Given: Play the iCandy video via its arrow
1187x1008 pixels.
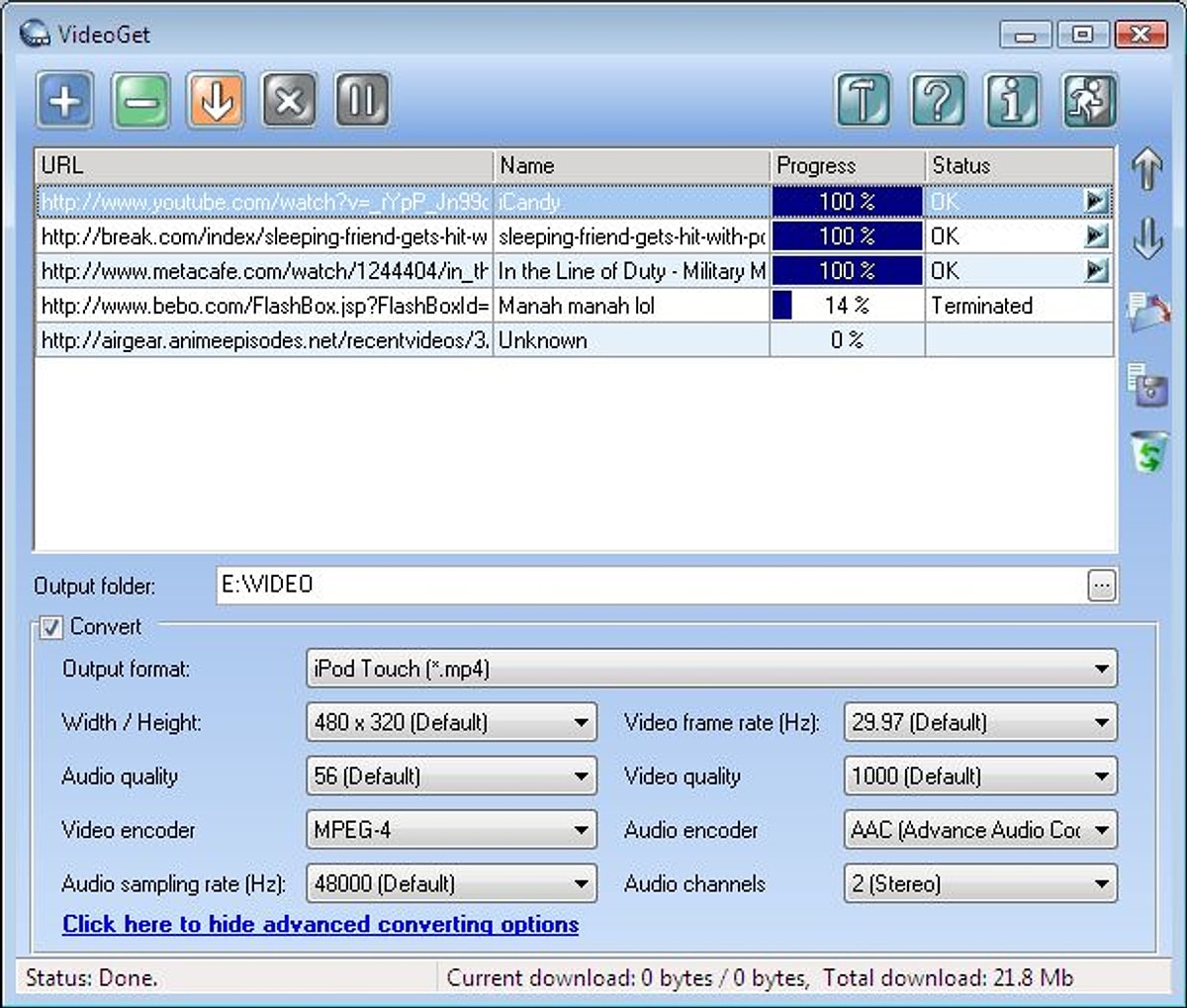Looking at the screenshot, I should pyautogui.click(x=1096, y=201).
